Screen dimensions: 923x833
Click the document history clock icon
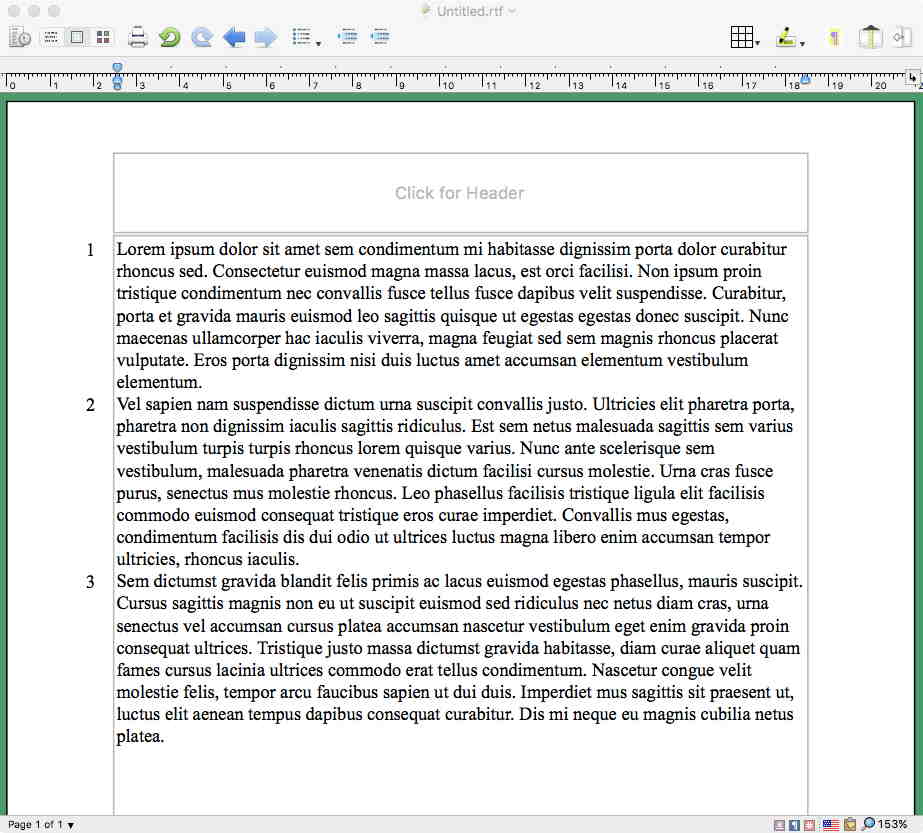19,38
